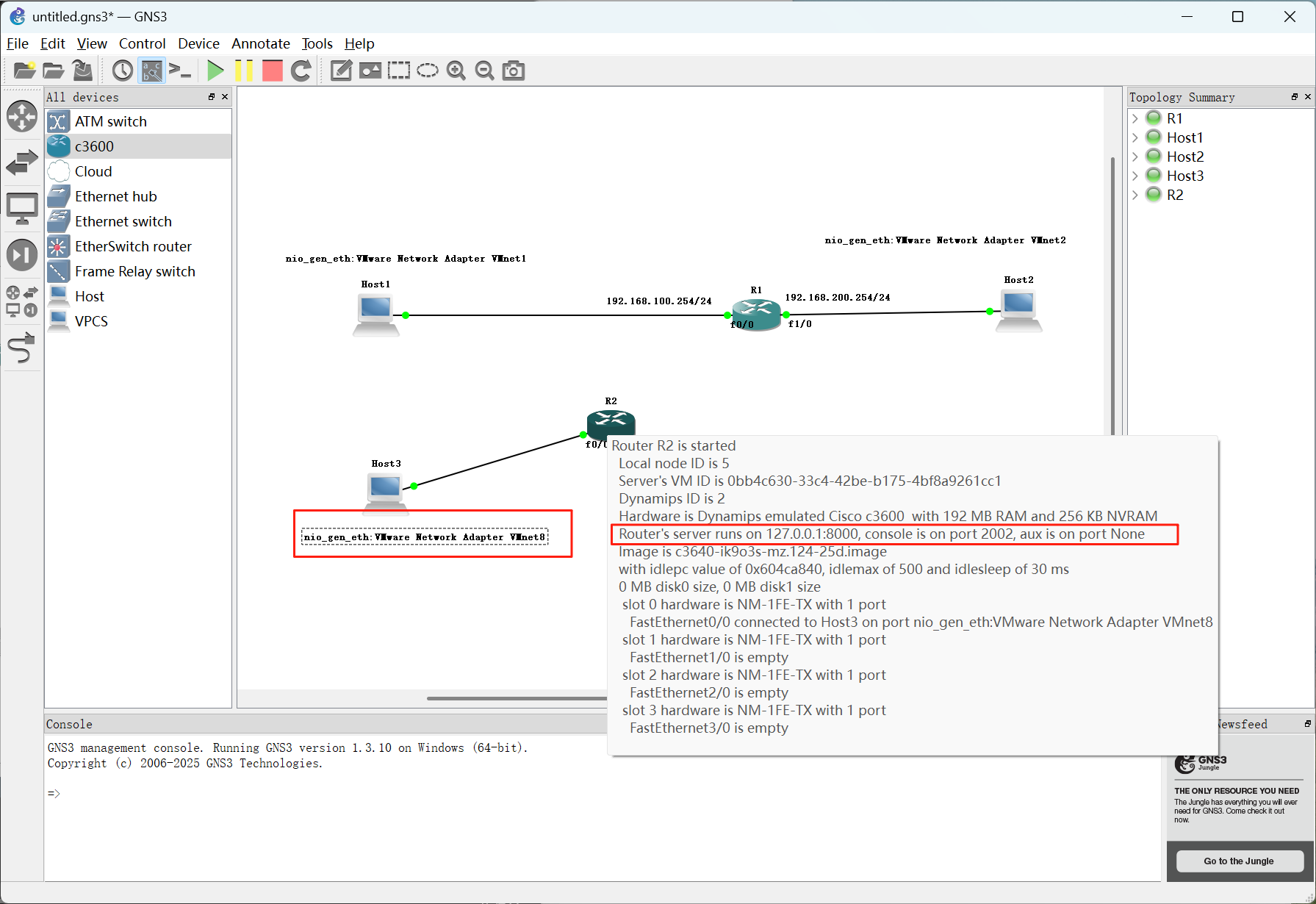The width and height of the screenshot is (1316, 904).
Task: Click the canvas horizontal scrollbar
Action: click(517, 698)
